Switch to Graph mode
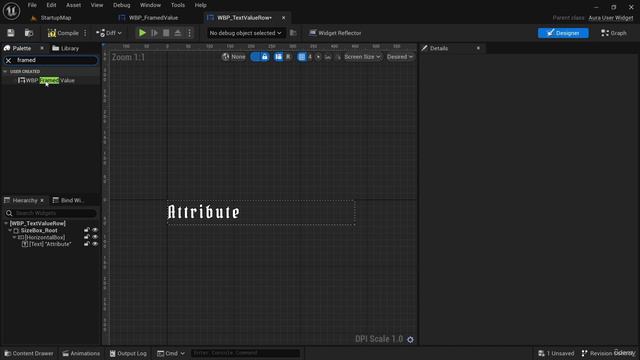The height and width of the screenshot is (360, 640). coord(613,33)
